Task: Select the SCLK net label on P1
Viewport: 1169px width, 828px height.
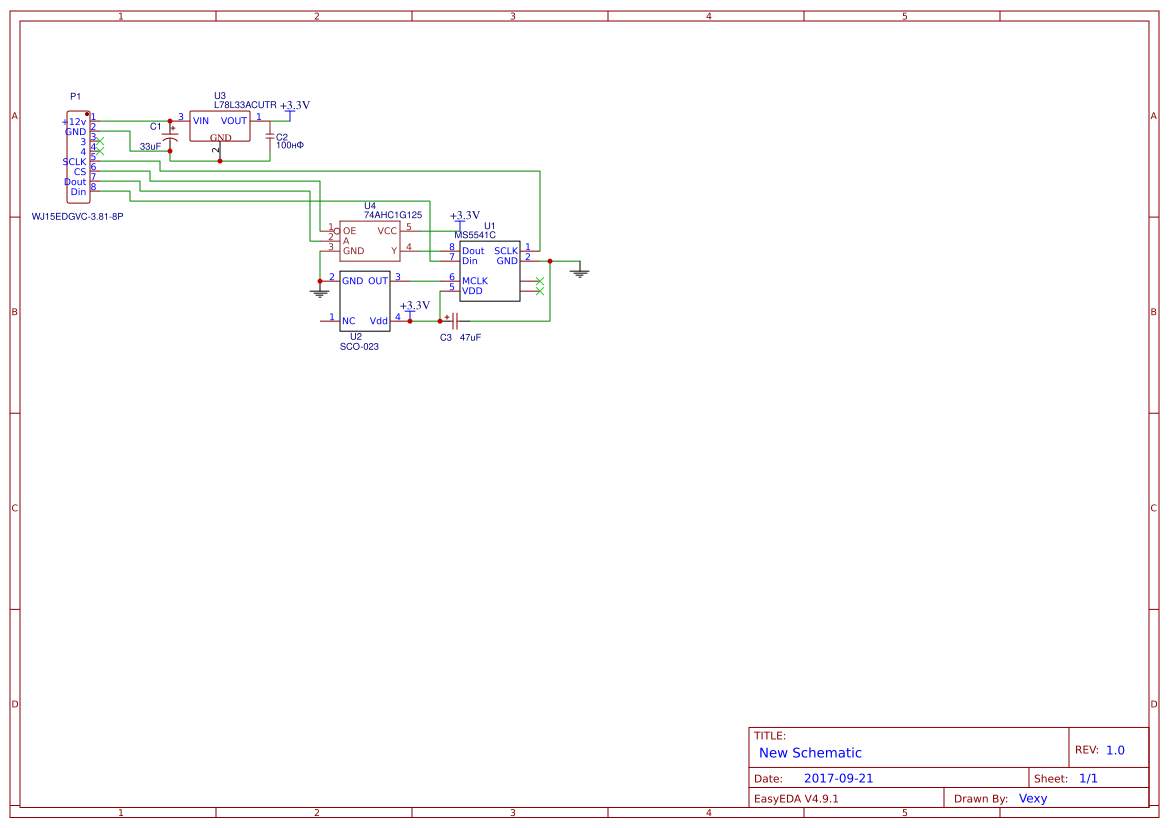Action: pos(74,162)
